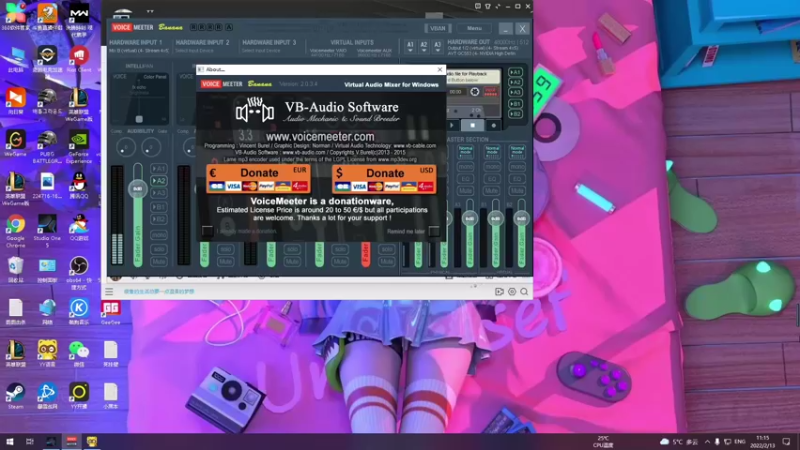Open EQ for the B1 bus
The width and height of the screenshot is (800, 450).
[x=492, y=179]
